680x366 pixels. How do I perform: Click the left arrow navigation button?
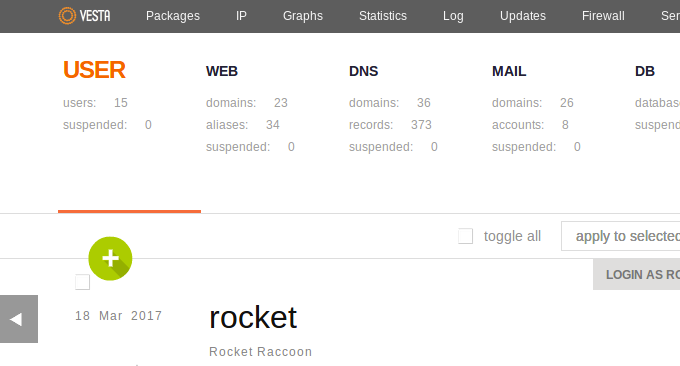(x=19, y=319)
